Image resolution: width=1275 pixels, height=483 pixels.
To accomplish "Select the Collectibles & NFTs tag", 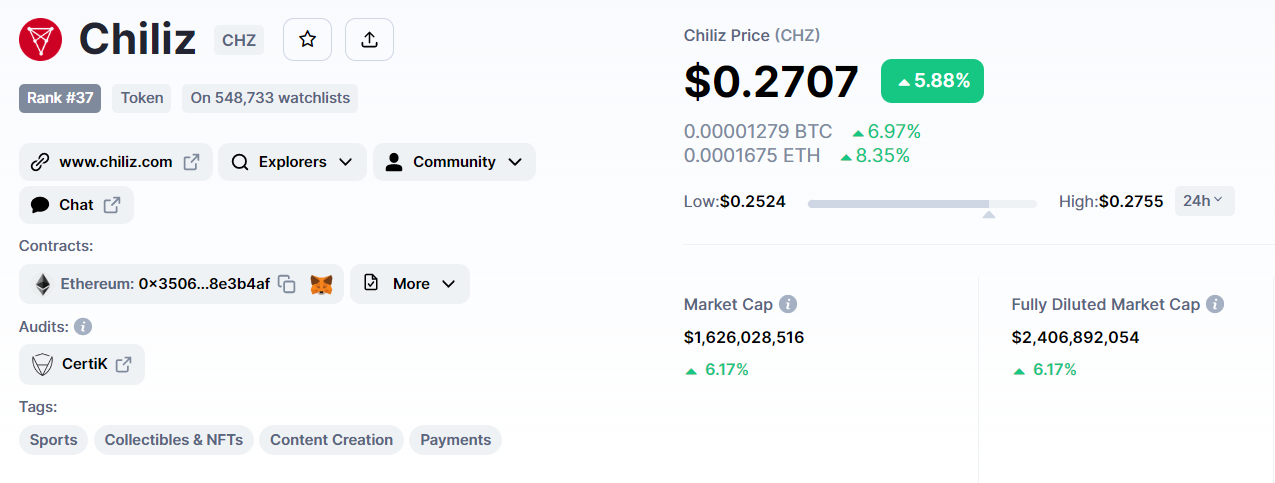I will (x=174, y=440).
